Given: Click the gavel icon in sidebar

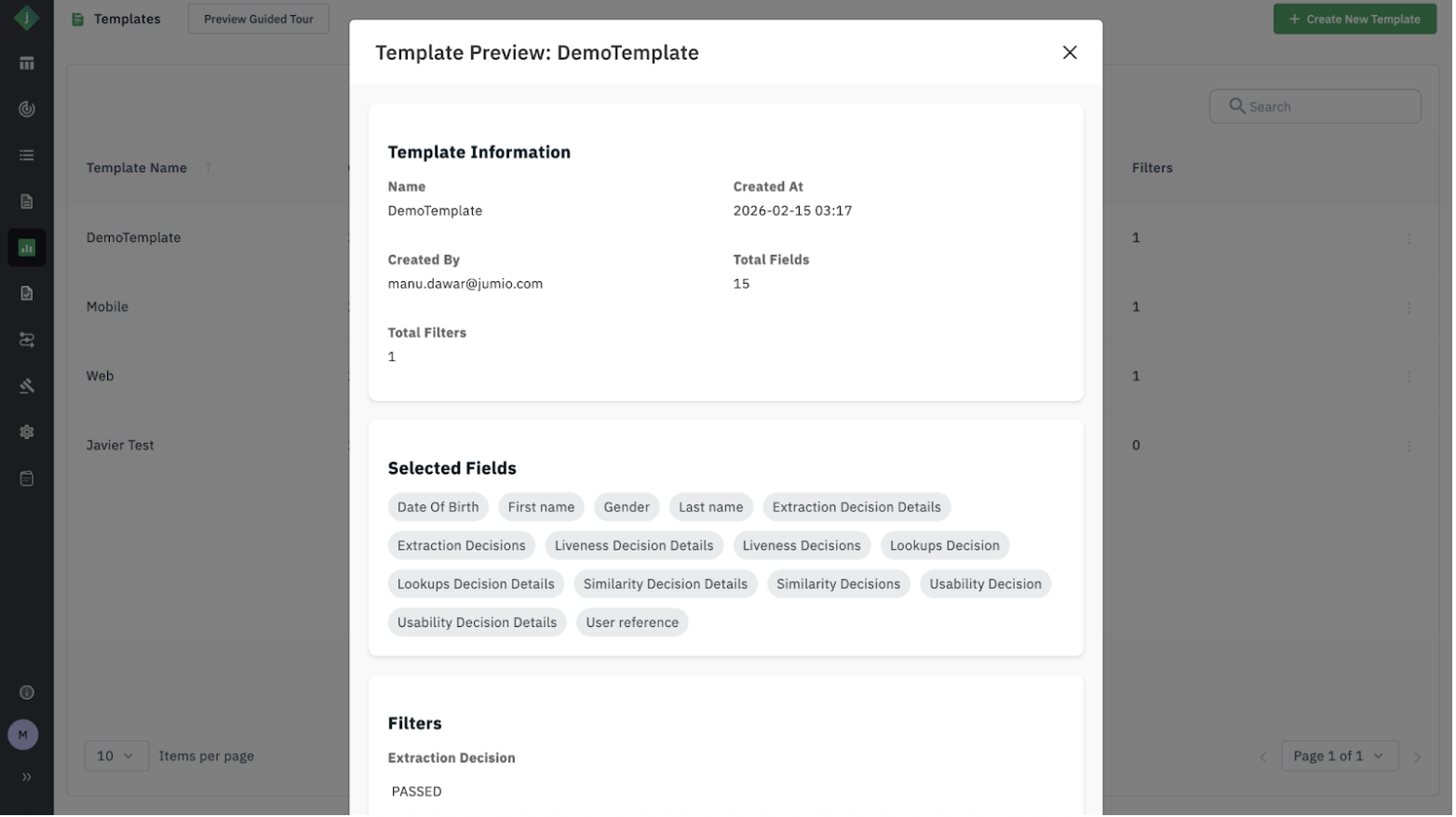Looking at the screenshot, I should click(x=27, y=386).
